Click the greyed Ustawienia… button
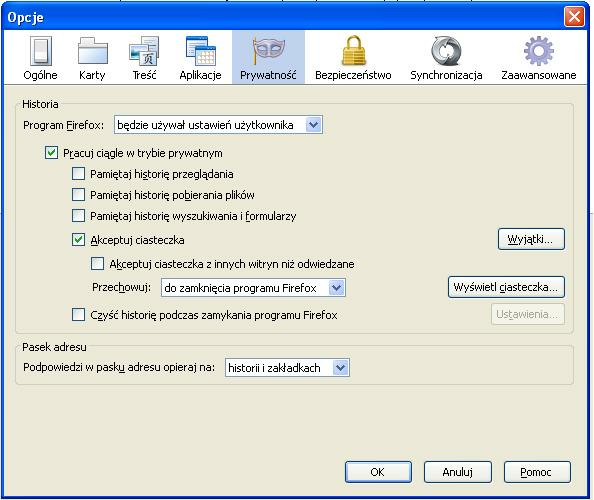Screen dimensions: 594x500 [x=528, y=314]
